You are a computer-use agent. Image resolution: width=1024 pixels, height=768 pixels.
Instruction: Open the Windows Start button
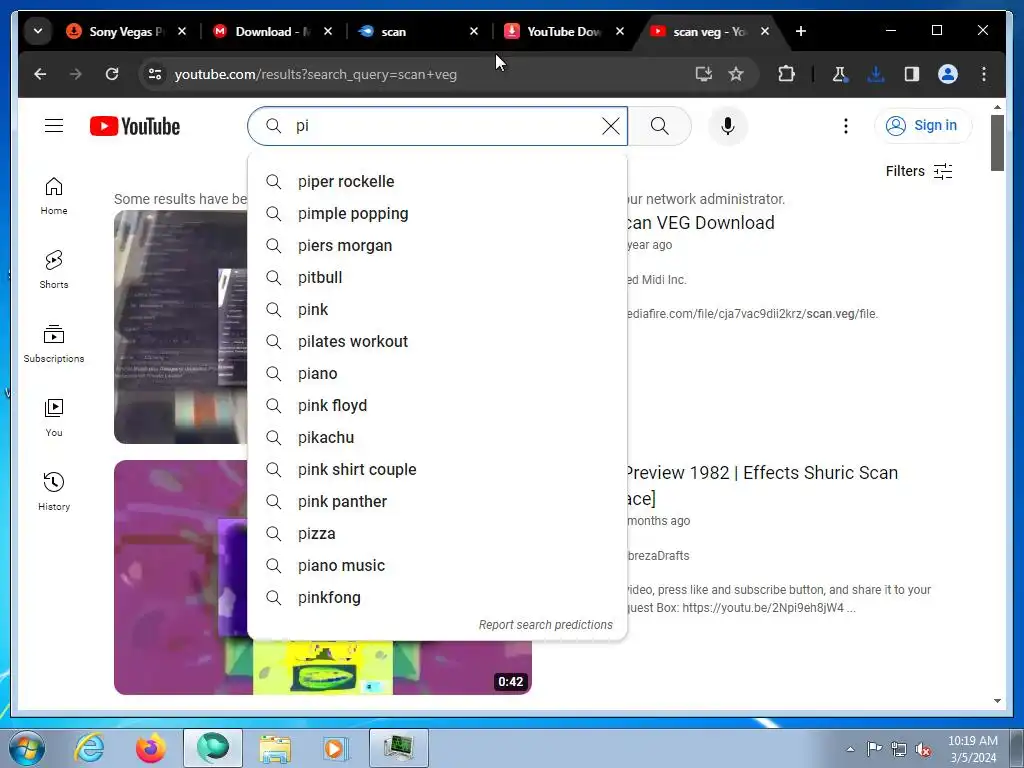tap(26, 748)
